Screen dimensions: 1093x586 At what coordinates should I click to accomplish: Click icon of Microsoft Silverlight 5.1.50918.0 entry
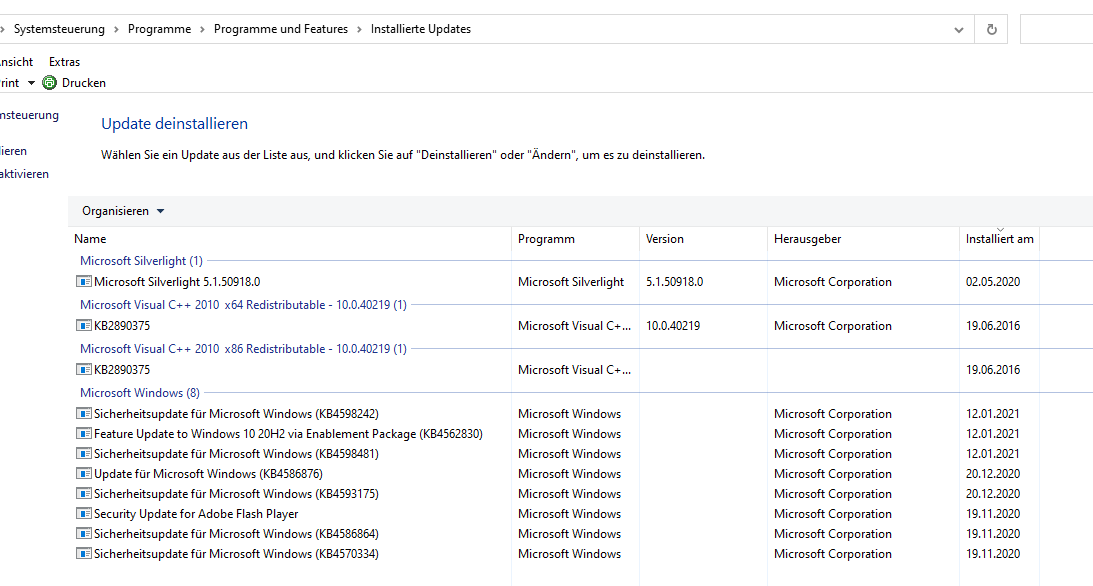(84, 282)
